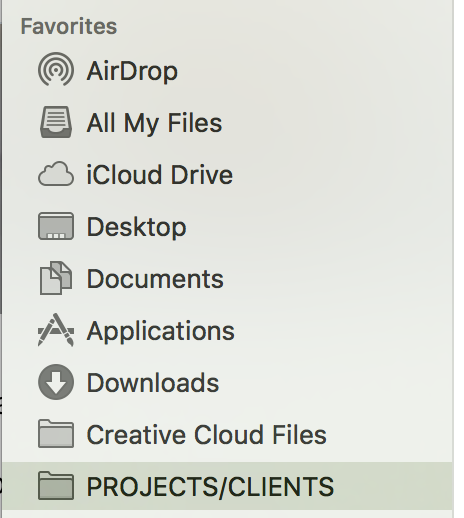Click the PROJECTS/CLIENTS folder icon

click(x=56, y=485)
